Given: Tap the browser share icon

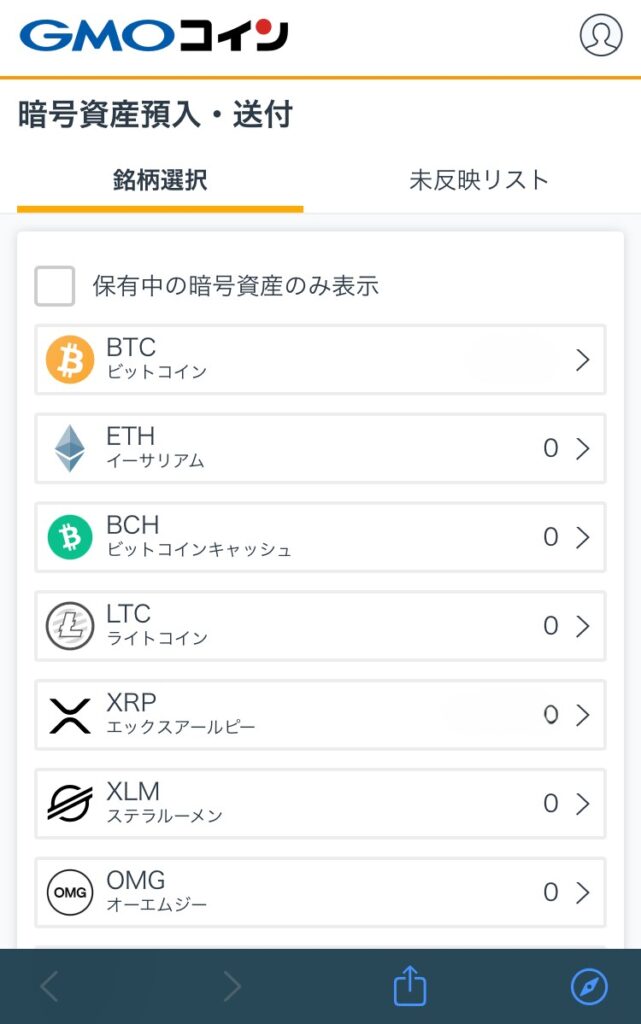Looking at the screenshot, I should (410, 988).
